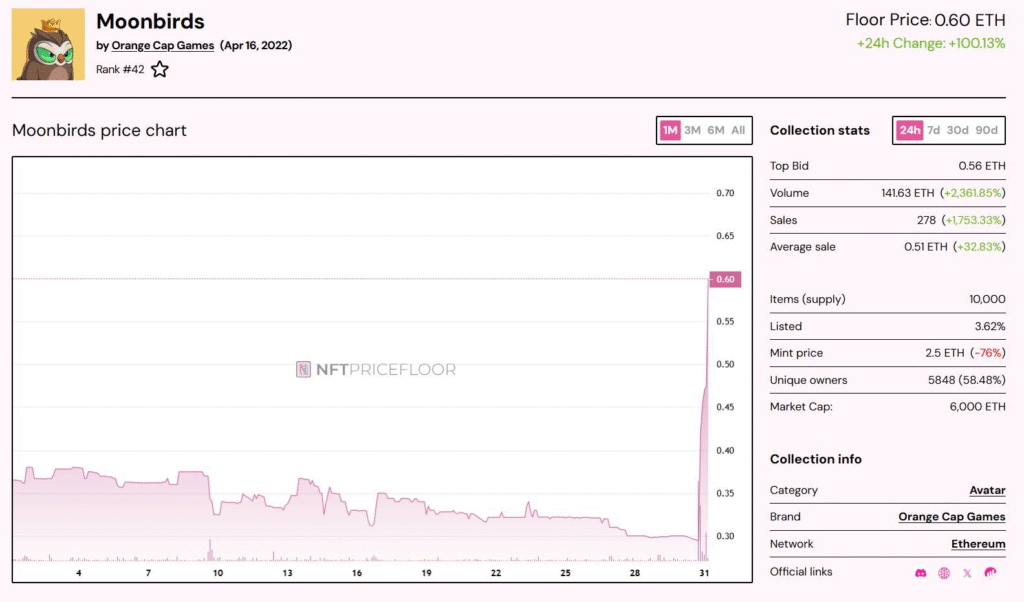Open the Moonbirds Discord link icon
Screen dimensions: 1024x602
coord(920,573)
